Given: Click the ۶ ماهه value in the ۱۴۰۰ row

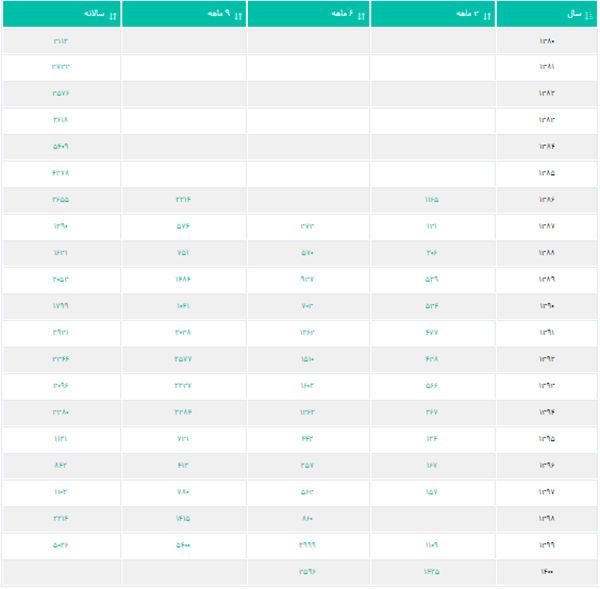Looking at the screenshot, I should [x=307, y=571].
